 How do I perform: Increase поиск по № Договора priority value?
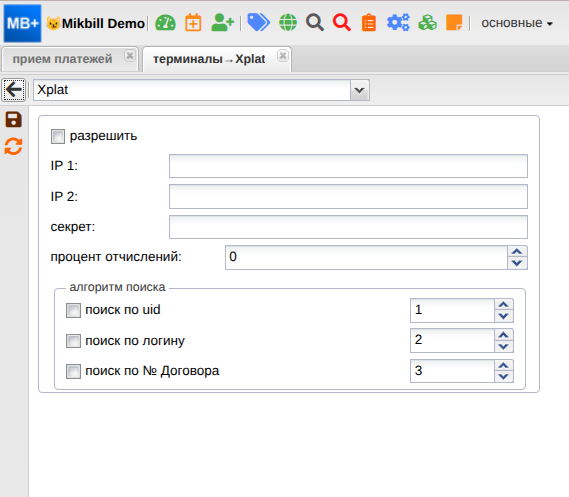(504, 365)
